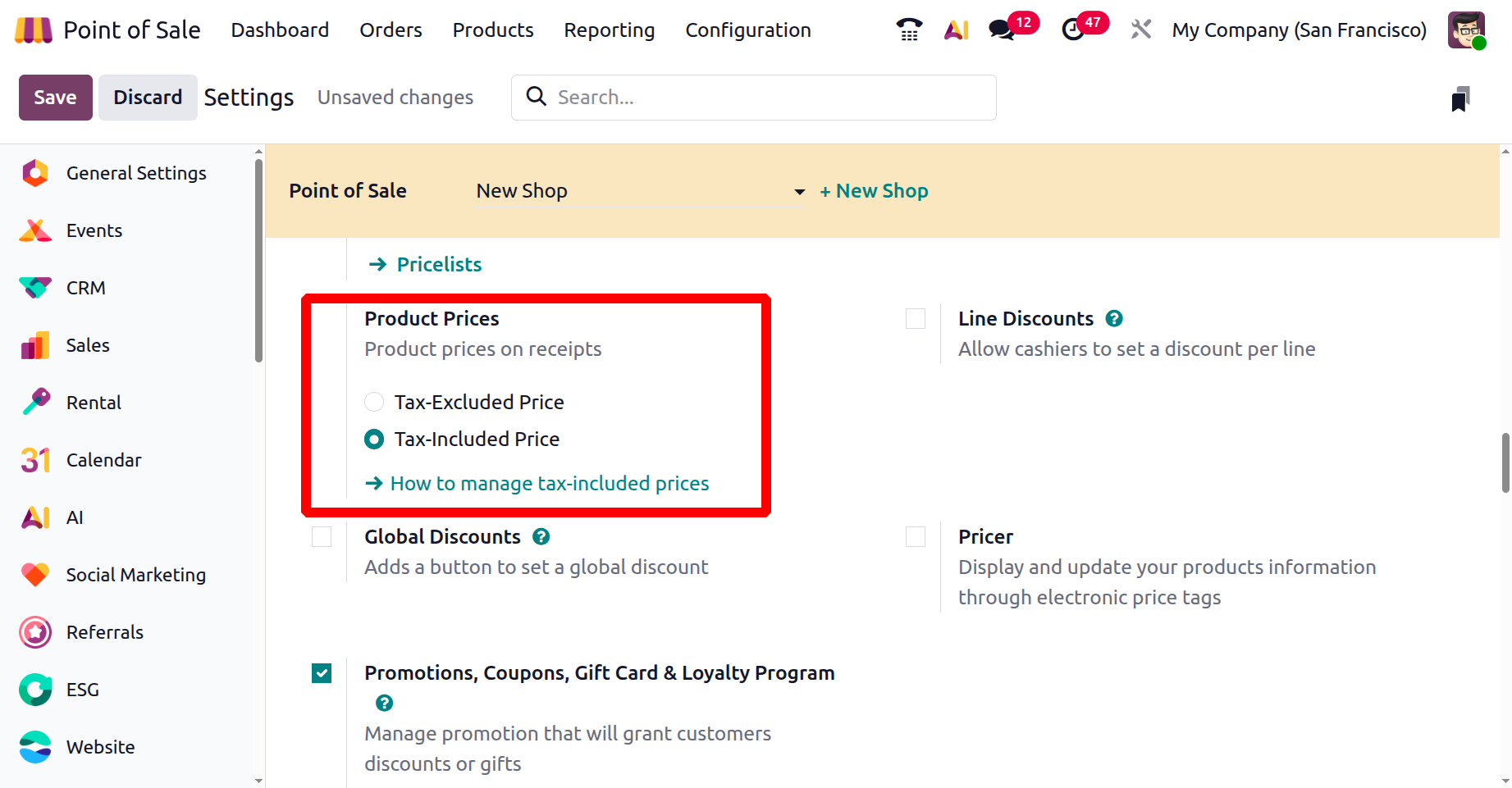
Task: Click the Global Discounts help icon
Action: tap(541, 536)
